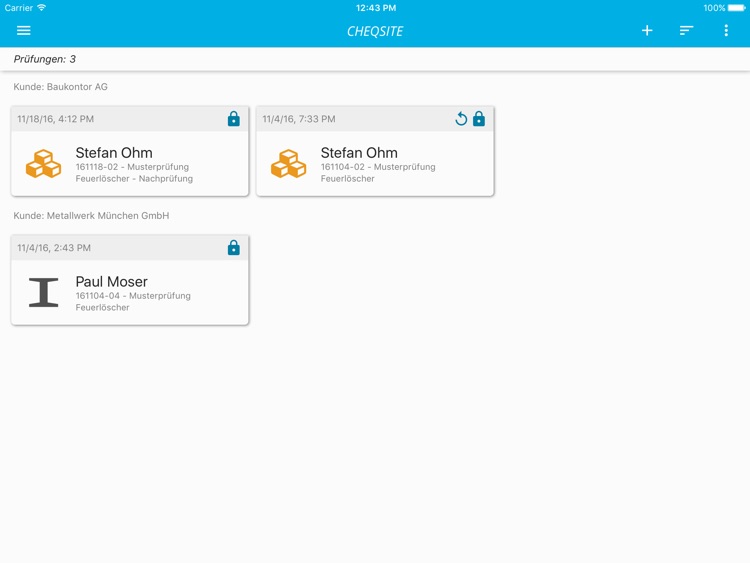Select the '11/4/16, 2:43 PM' card header

pos(130,248)
